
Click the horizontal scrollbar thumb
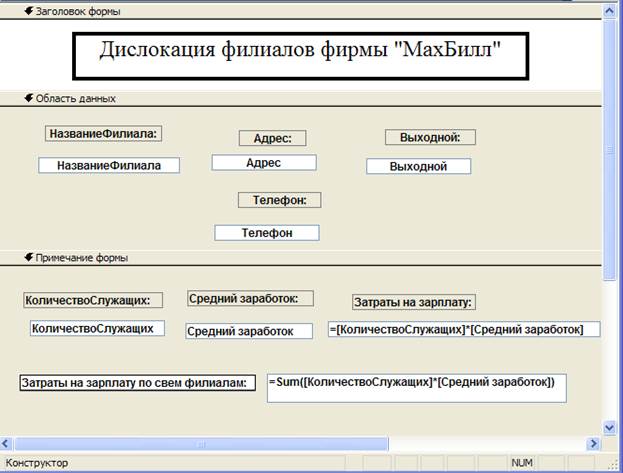[x=201, y=444]
